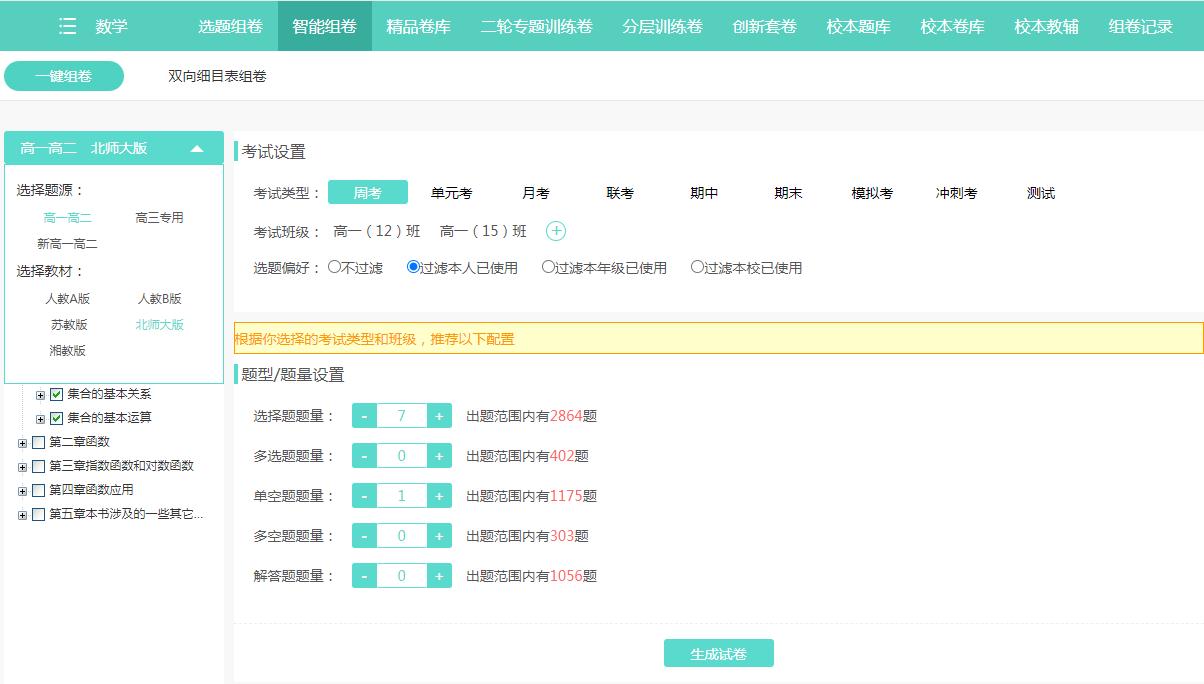Increase 解答题题量 using the plus icon

(438, 575)
